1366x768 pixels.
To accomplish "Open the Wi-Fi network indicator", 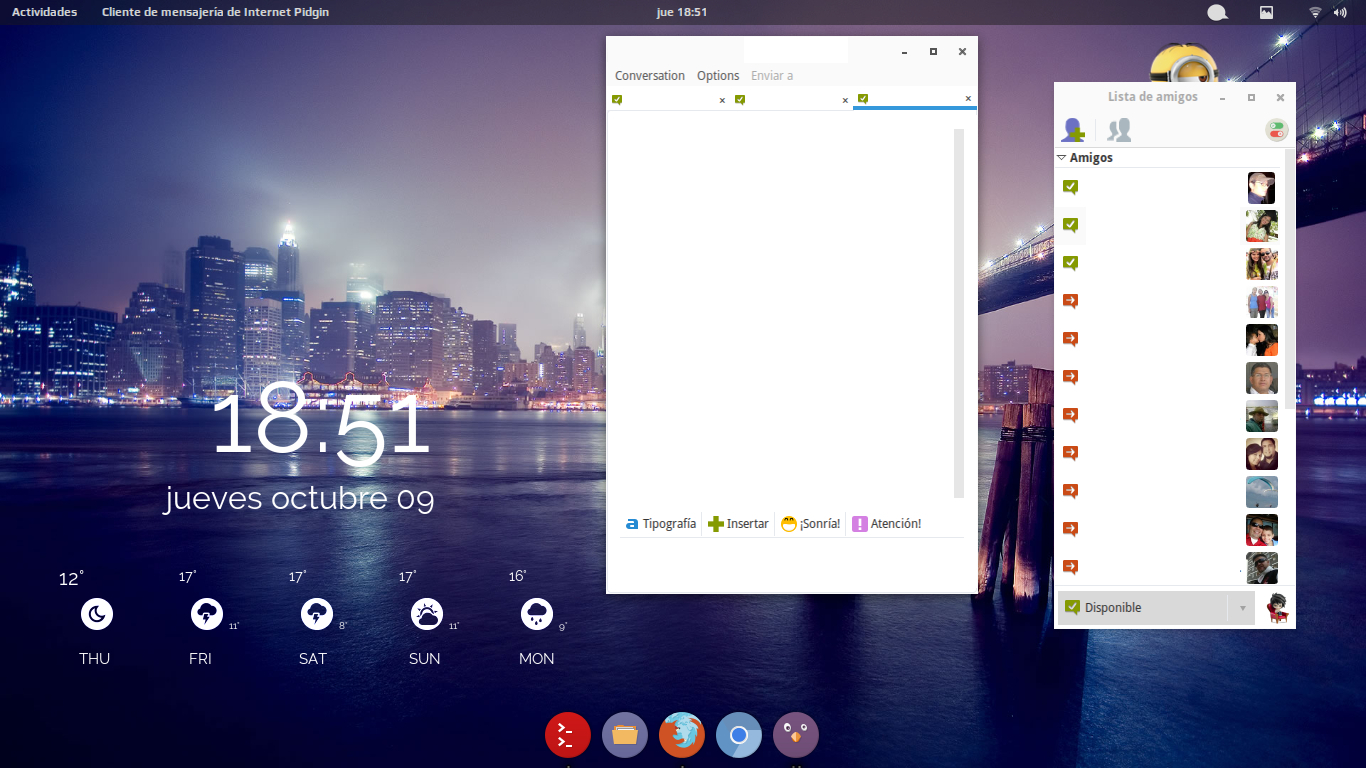I will click(1315, 12).
